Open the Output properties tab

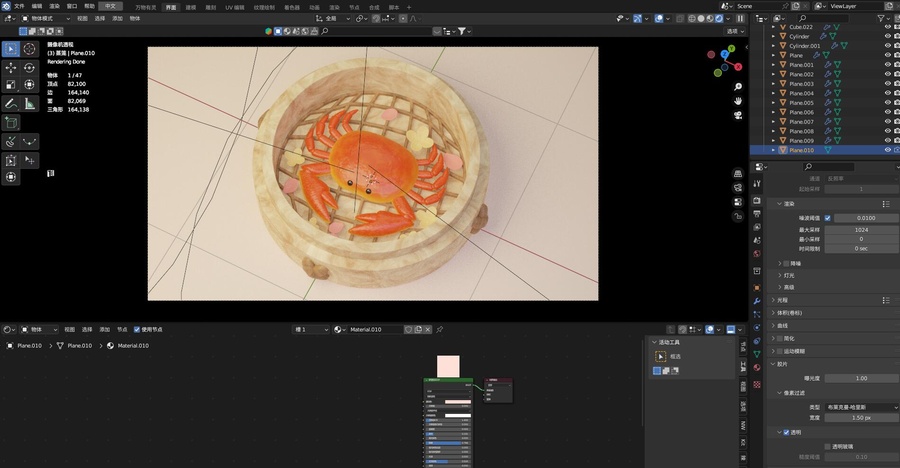pyautogui.click(x=757, y=214)
